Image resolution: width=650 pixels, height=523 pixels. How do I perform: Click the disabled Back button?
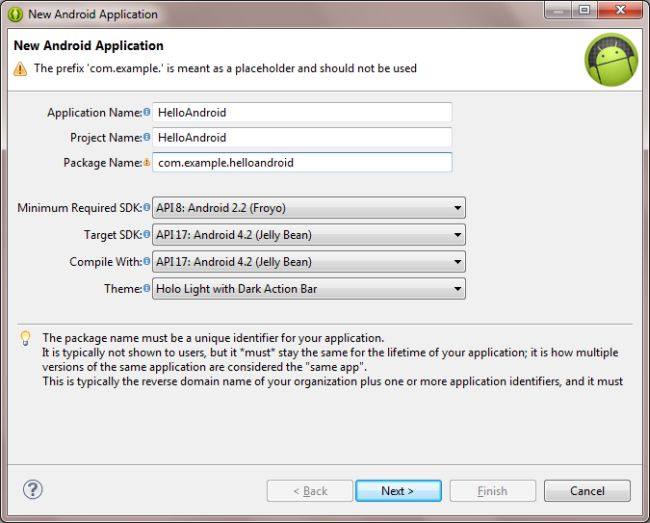[310, 491]
